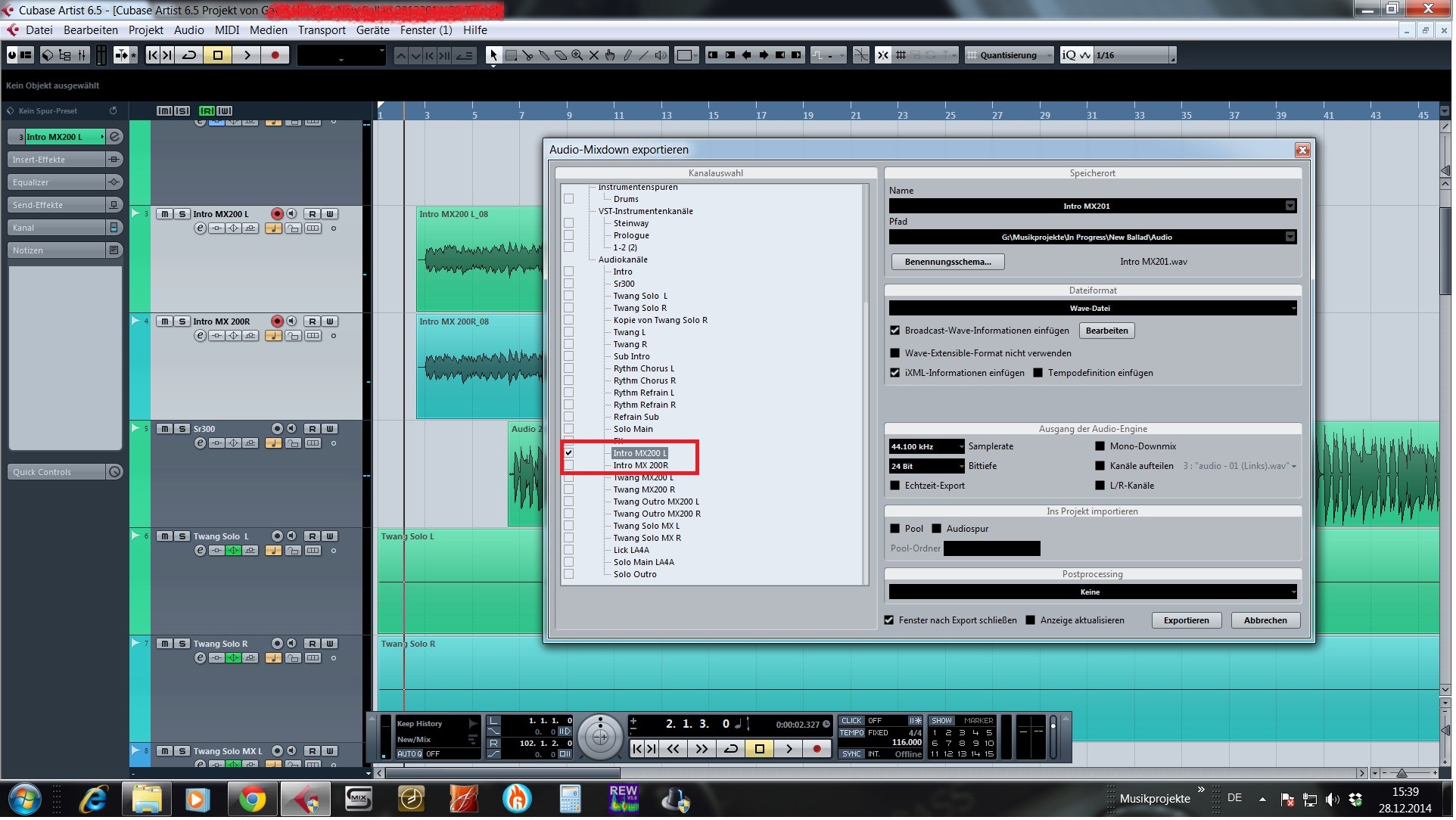
Task: Select the Mute X tool
Action: [595, 55]
